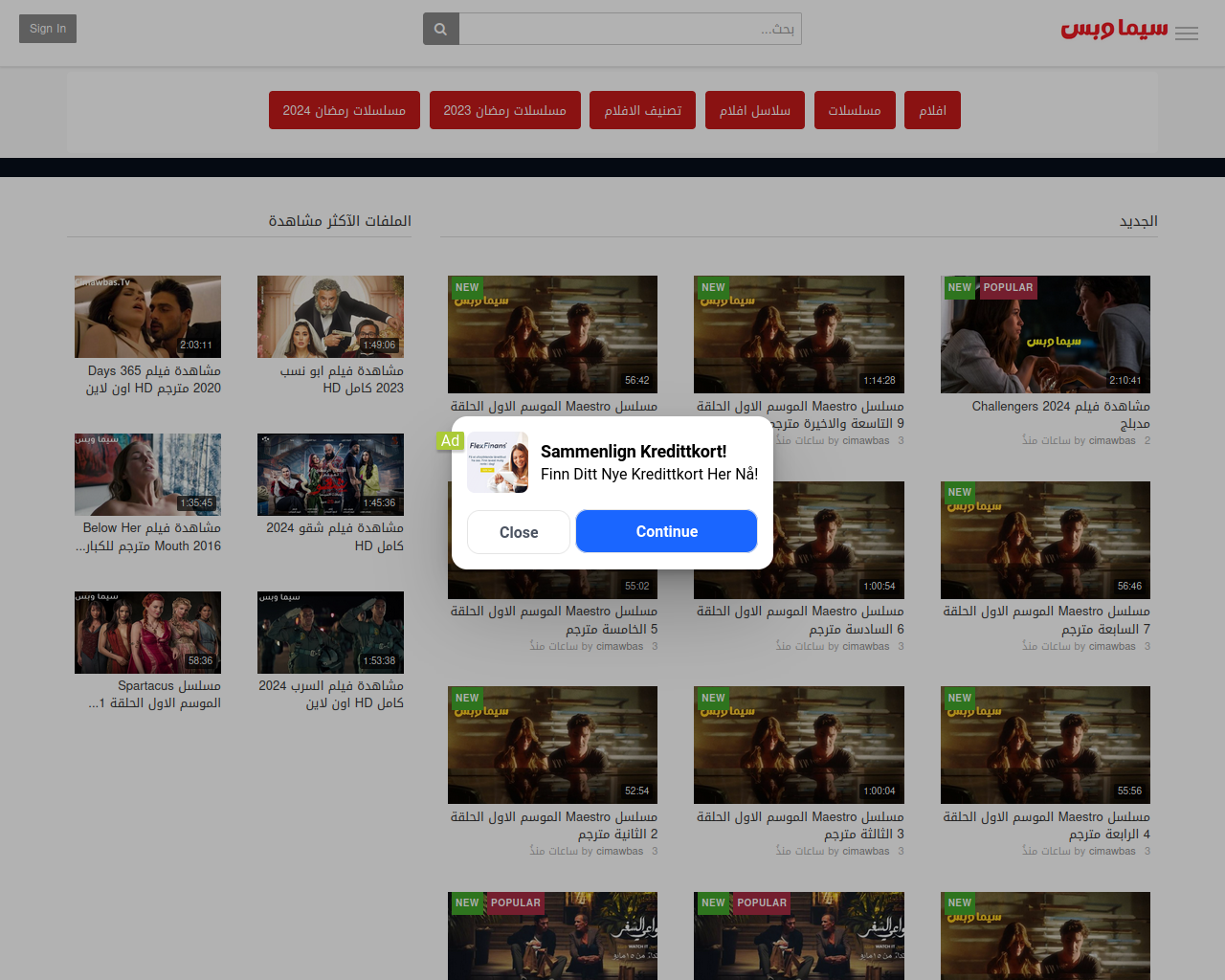This screenshot has width=1225, height=980.
Task: Open the Below Her Mouth 2016 thumbnail
Action: pos(147,475)
